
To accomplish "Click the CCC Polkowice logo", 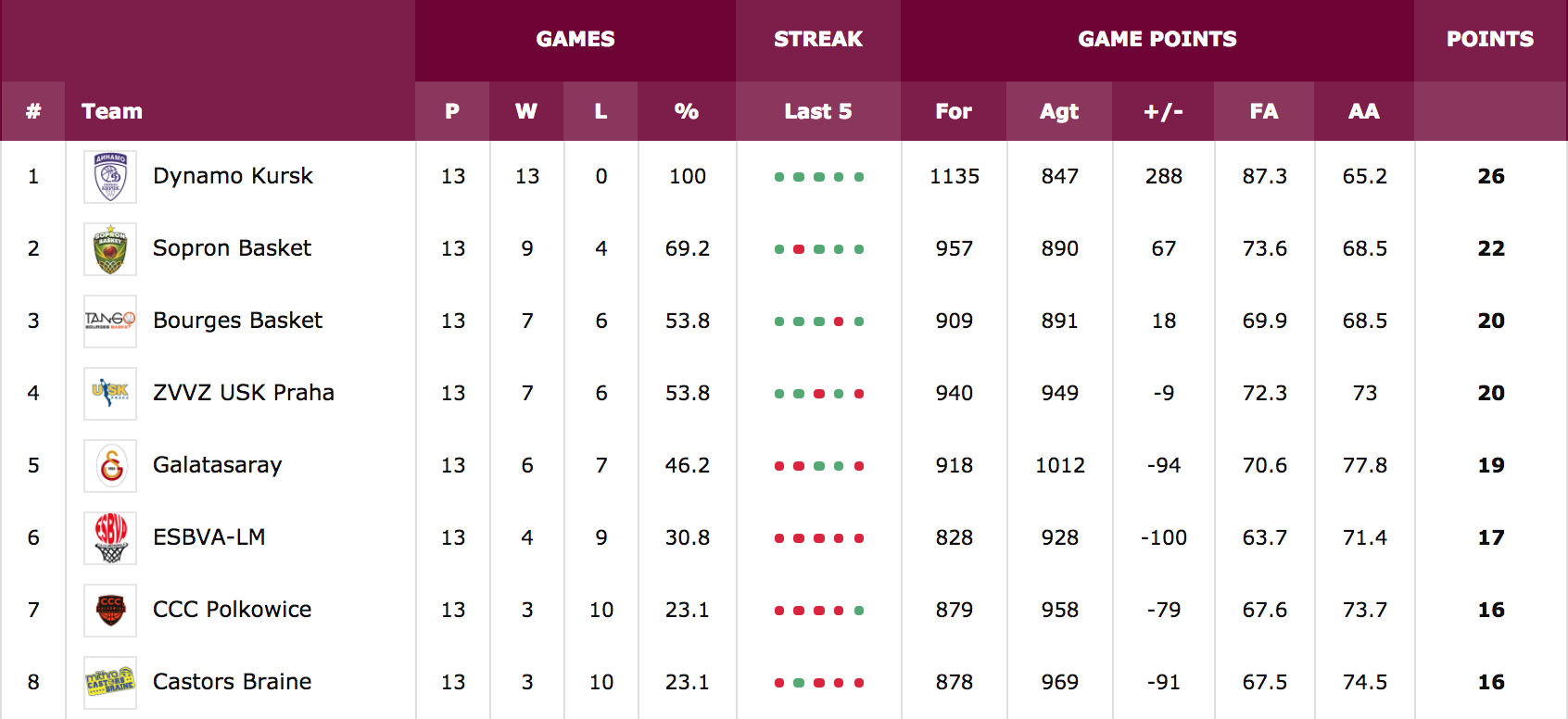I will pyautogui.click(x=110, y=611).
